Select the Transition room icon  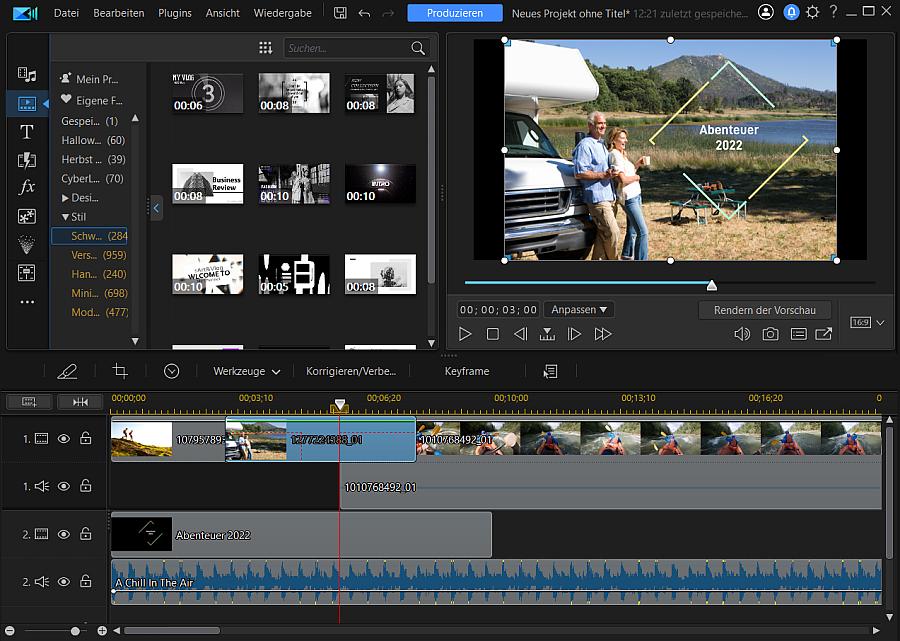(x=28, y=159)
